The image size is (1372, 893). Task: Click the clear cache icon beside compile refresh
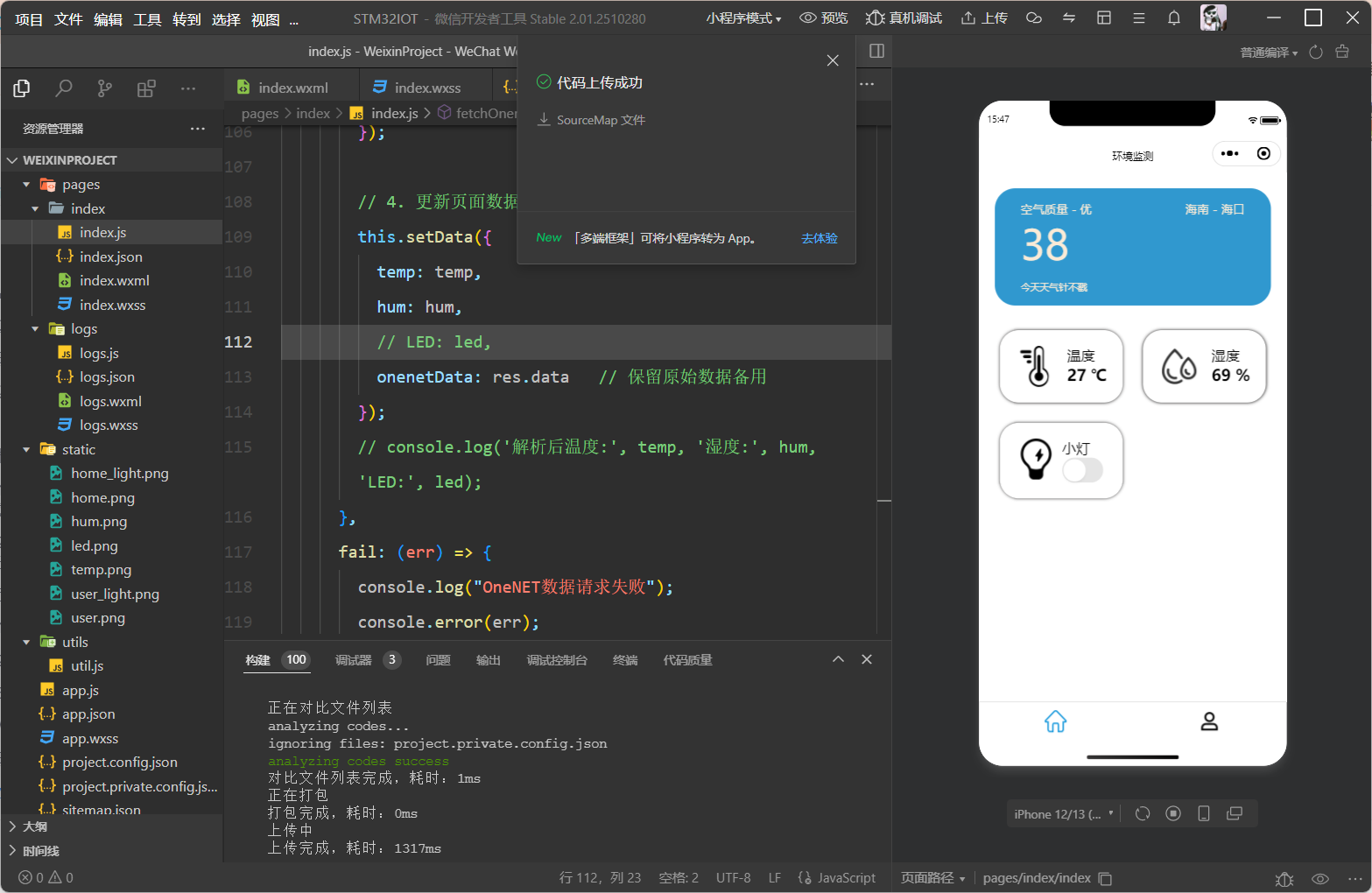[1342, 53]
